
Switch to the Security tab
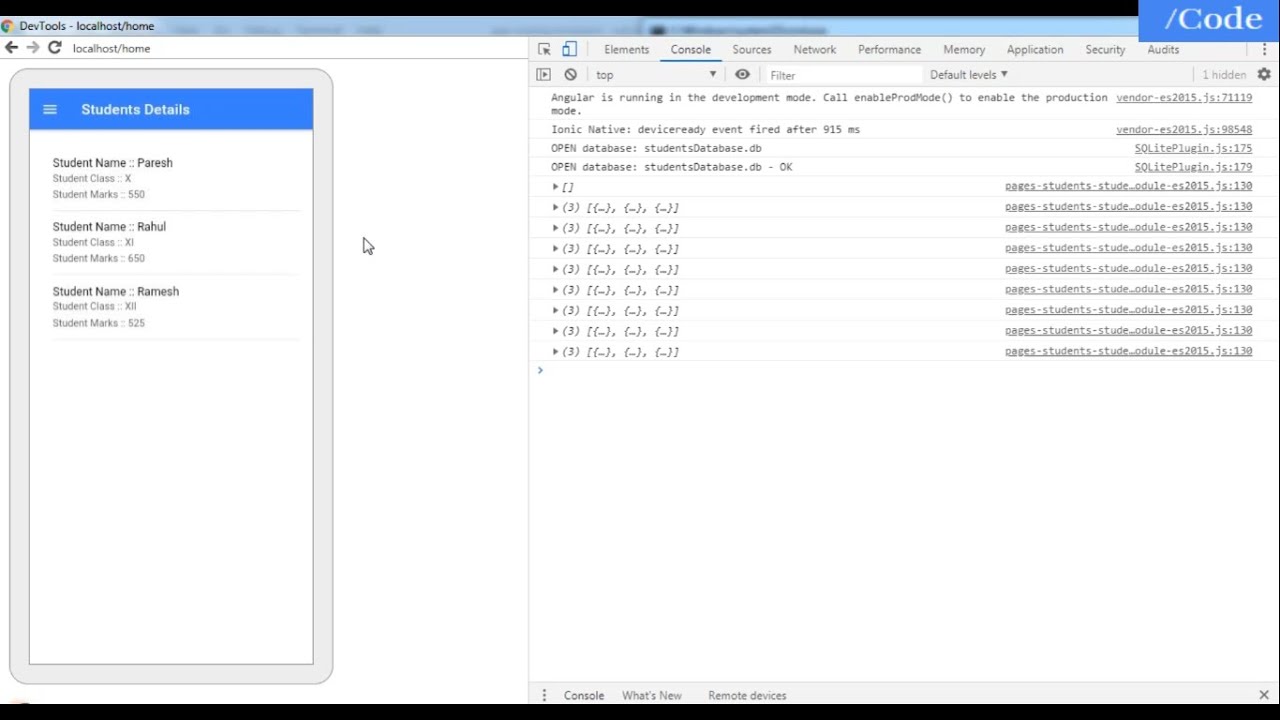tap(1105, 49)
